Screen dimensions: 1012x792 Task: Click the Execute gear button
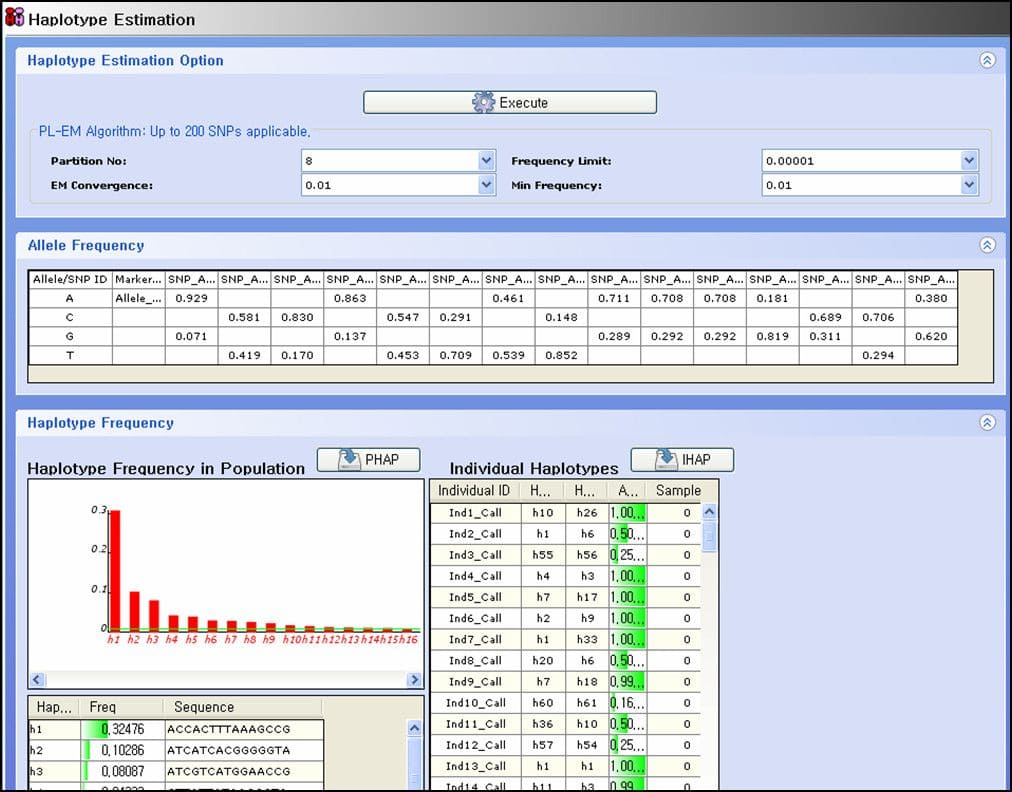[509, 102]
